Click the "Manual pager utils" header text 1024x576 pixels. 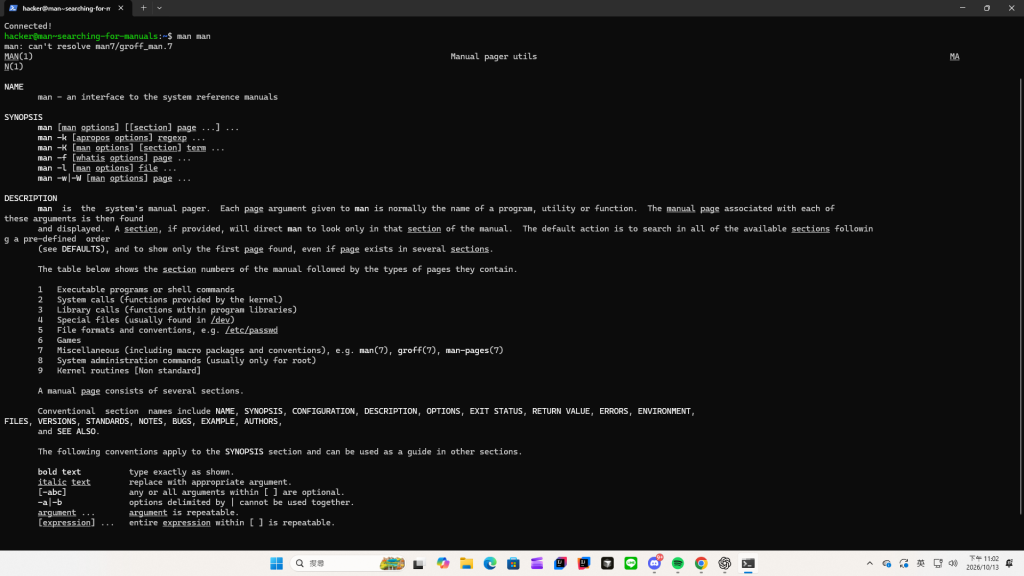click(494, 57)
